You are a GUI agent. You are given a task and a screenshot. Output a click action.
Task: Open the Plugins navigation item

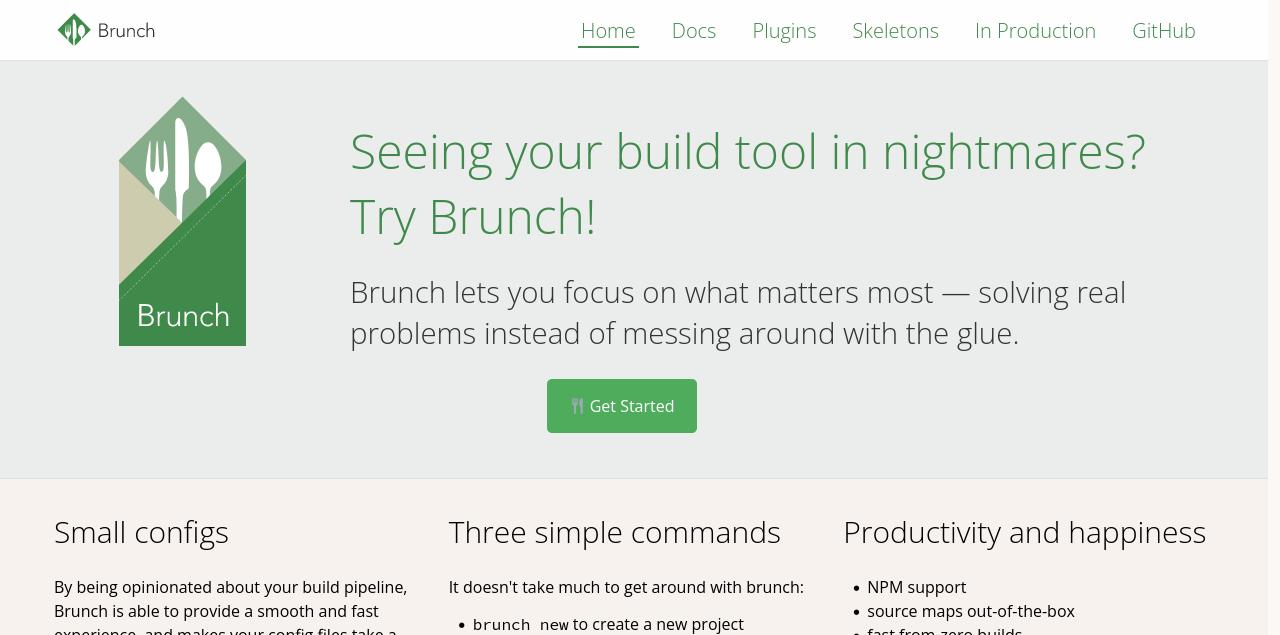point(784,31)
